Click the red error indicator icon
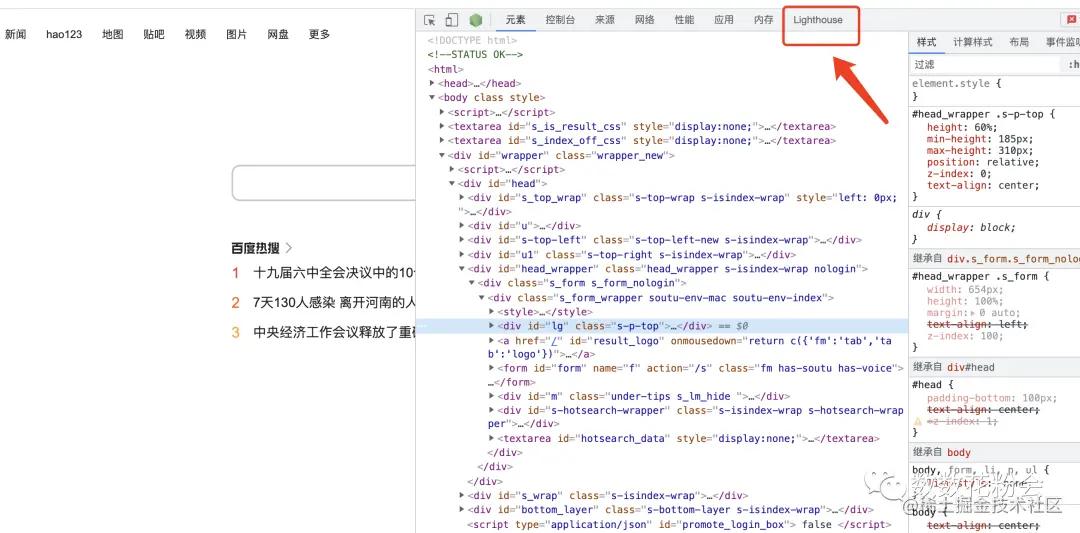The height and width of the screenshot is (533, 1080). tap(1070, 20)
